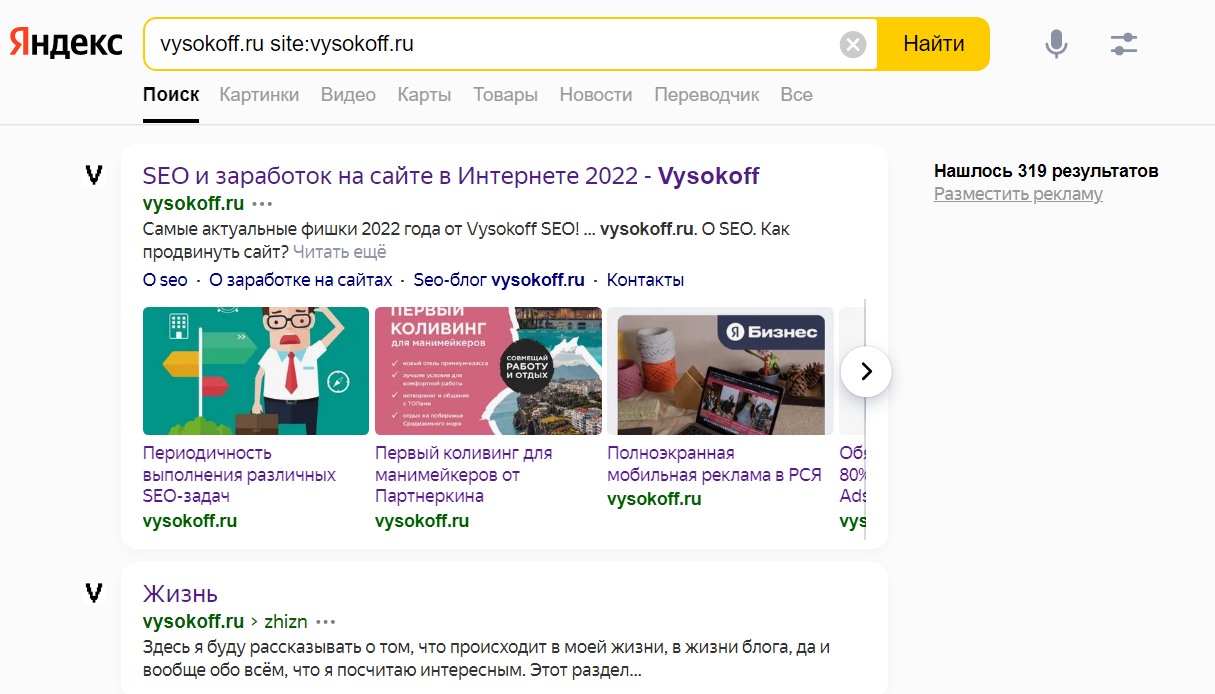Open the search settings sliders icon
Viewport: 1215px width, 694px height.
point(1124,44)
